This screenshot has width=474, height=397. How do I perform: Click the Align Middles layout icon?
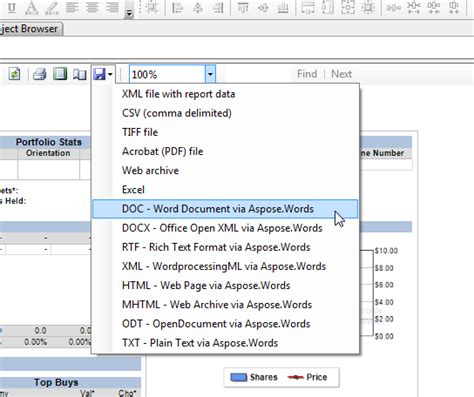point(263,8)
